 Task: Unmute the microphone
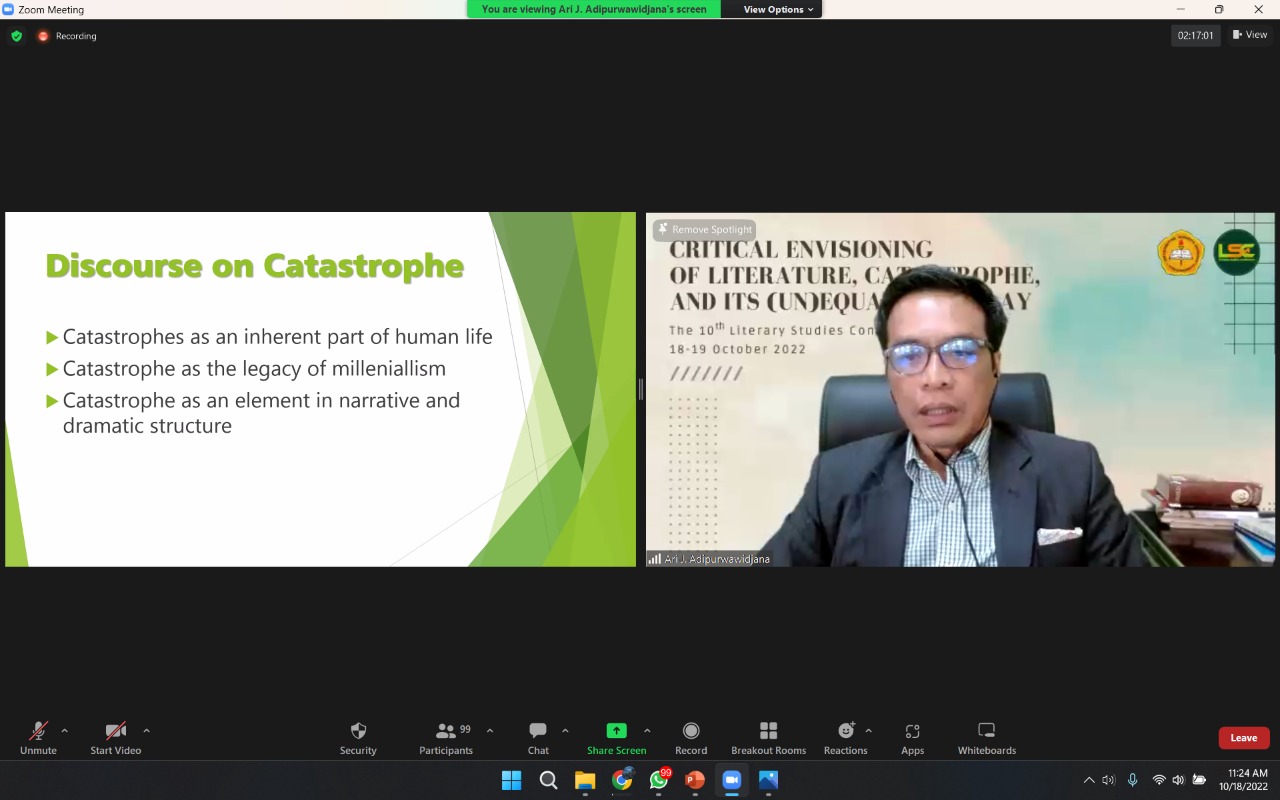pos(38,731)
